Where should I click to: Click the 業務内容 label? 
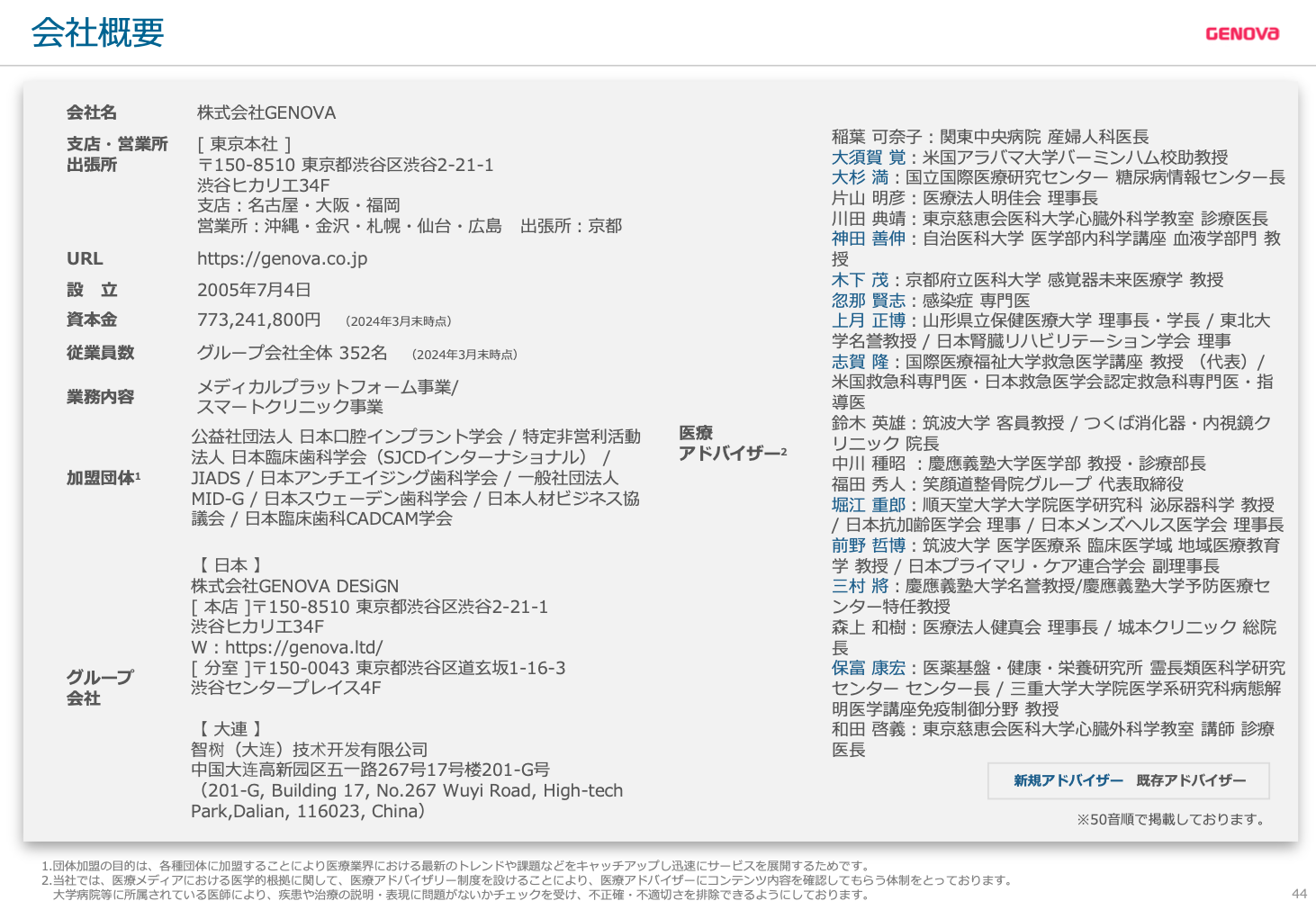tap(100, 396)
